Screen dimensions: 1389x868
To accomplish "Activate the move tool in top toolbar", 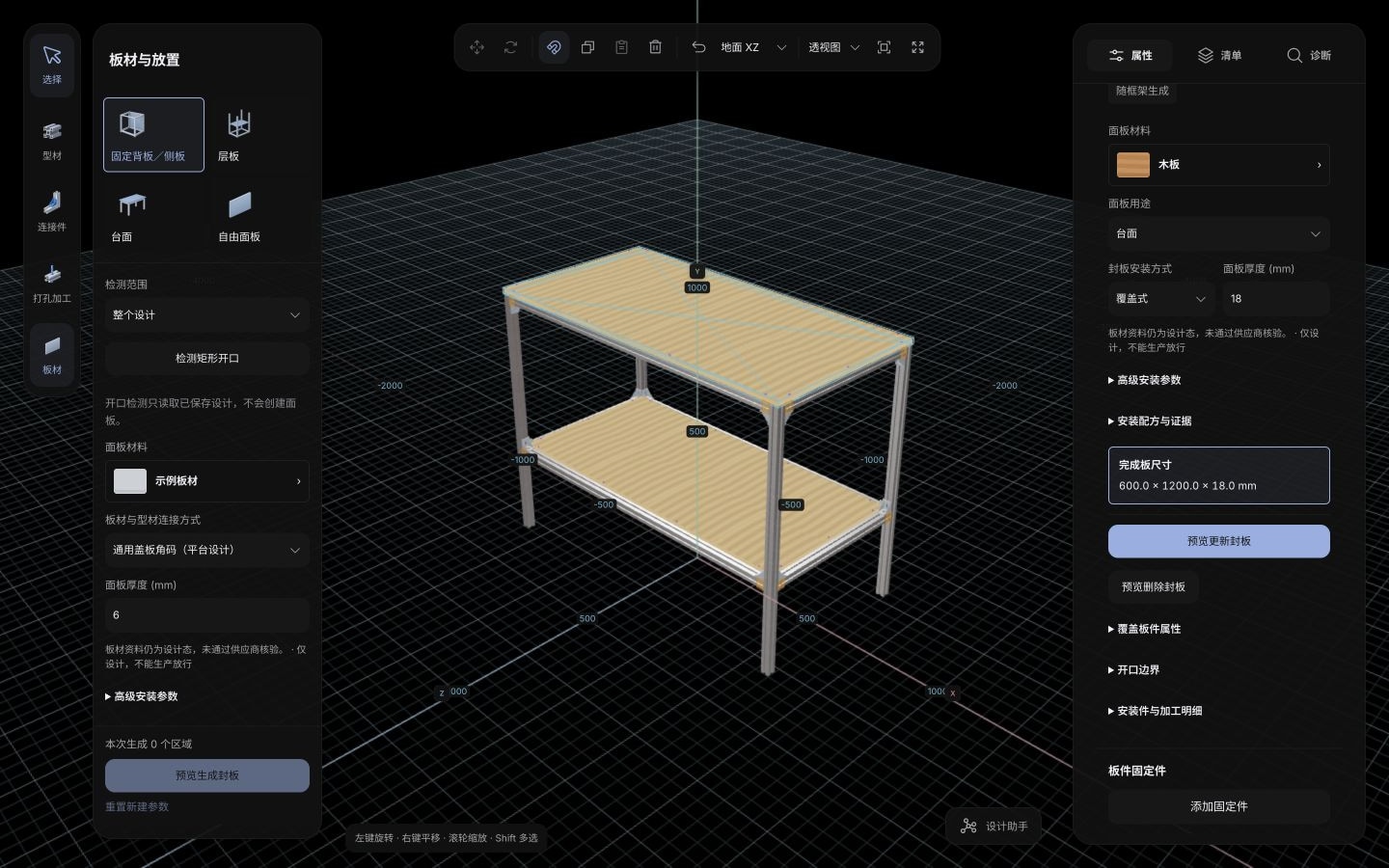I will tap(477, 47).
